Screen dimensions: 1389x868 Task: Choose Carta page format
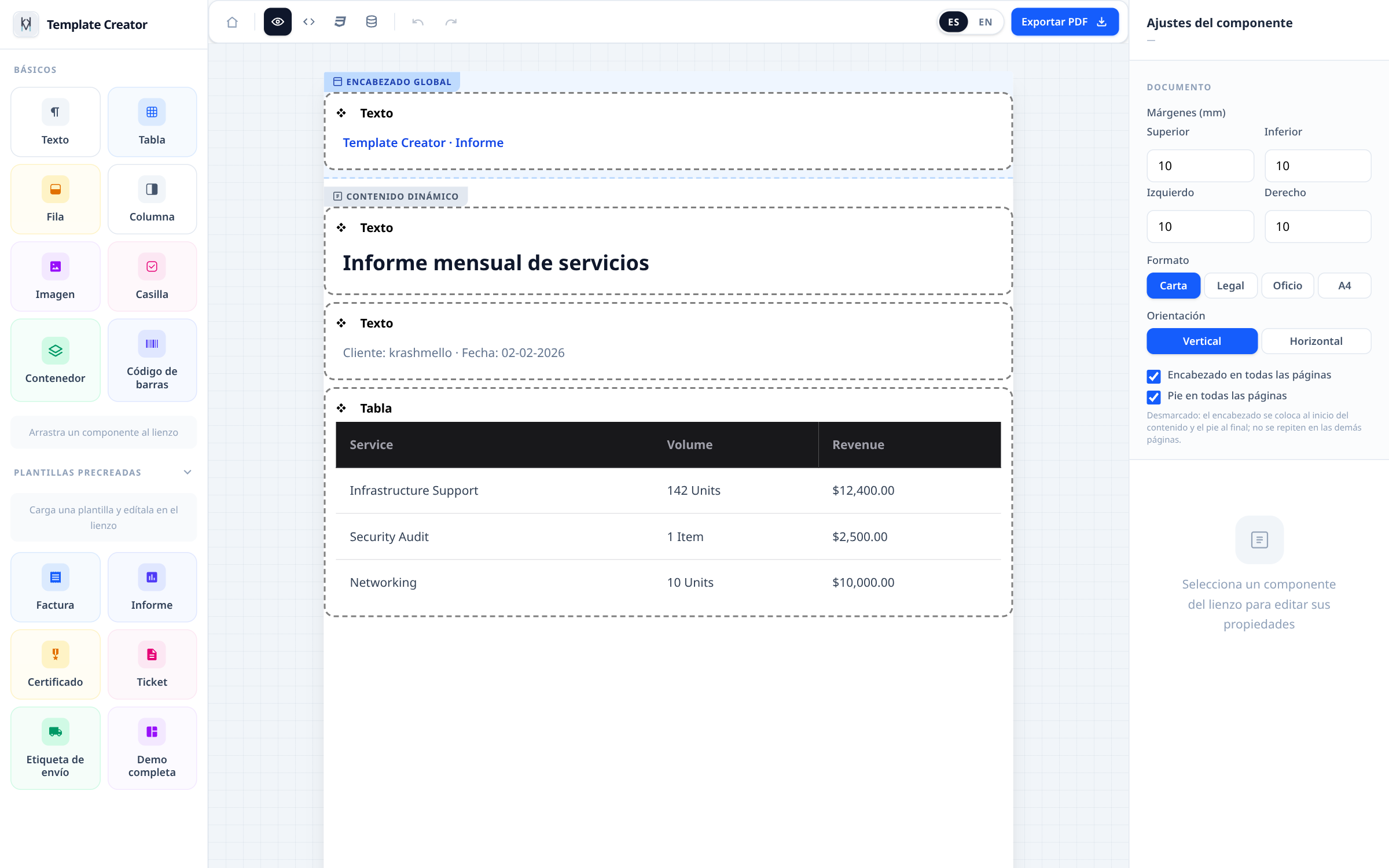click(x=1173, y=285)
